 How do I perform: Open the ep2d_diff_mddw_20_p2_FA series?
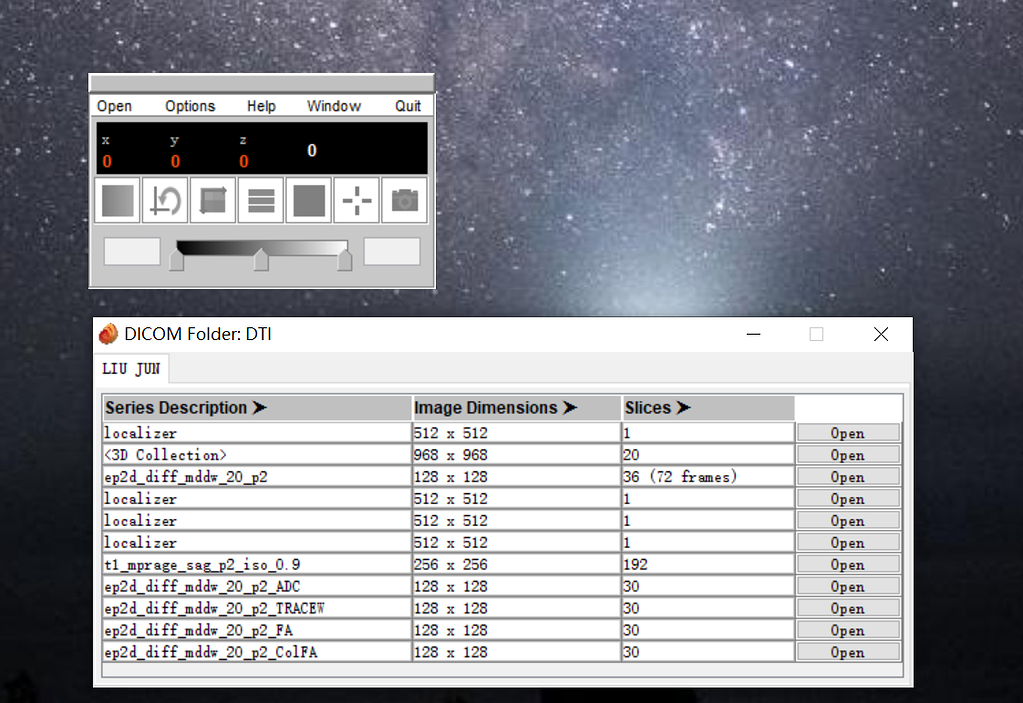pyautogui.click(x=848, y=631)
